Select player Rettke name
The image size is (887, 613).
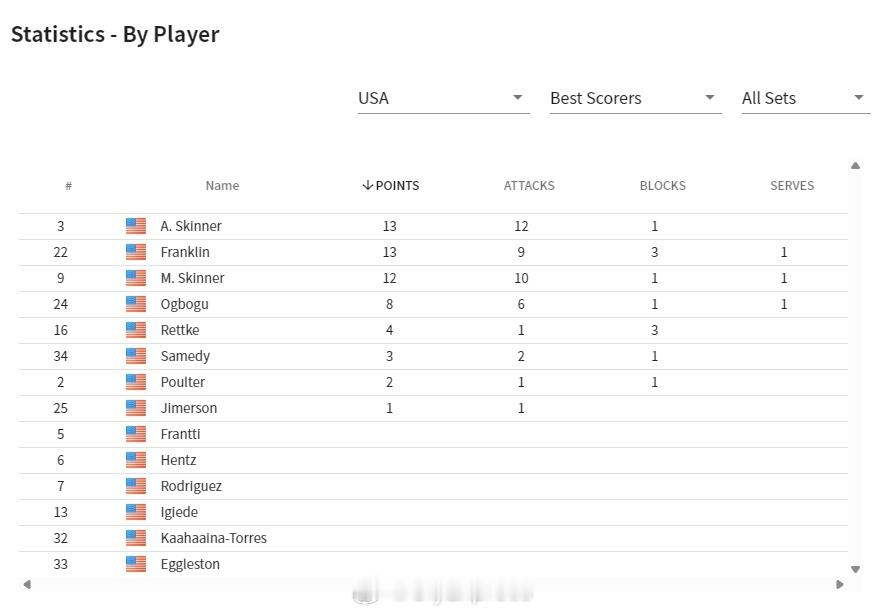coord(180,330)
